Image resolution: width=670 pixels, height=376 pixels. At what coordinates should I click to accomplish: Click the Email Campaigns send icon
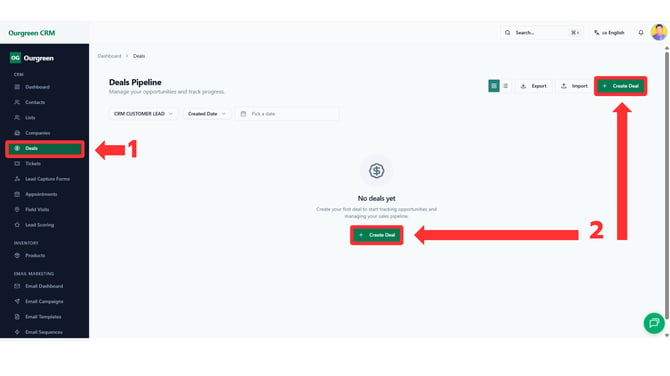click(x=17, y=301)
